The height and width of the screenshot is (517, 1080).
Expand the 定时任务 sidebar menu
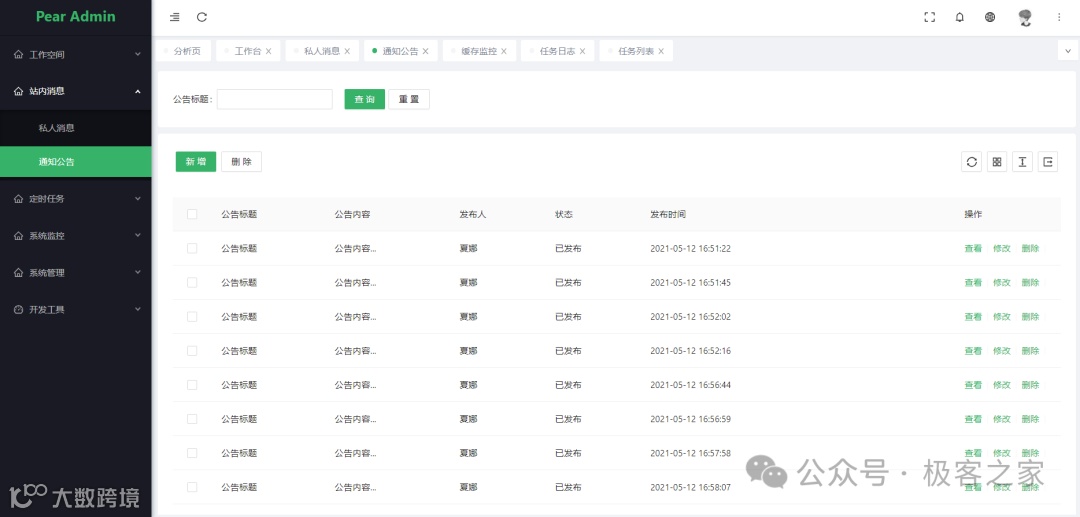[76, 198]
